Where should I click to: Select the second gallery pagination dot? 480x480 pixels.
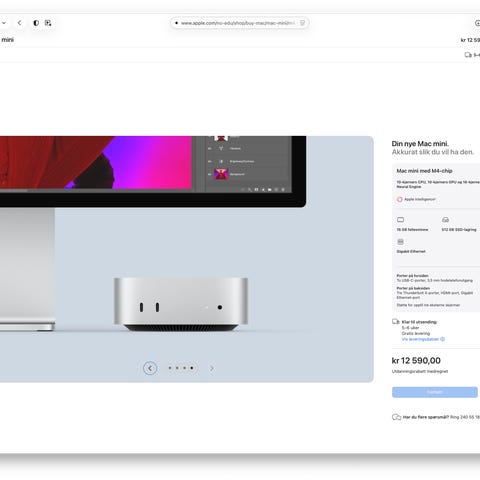coord(177,368)
